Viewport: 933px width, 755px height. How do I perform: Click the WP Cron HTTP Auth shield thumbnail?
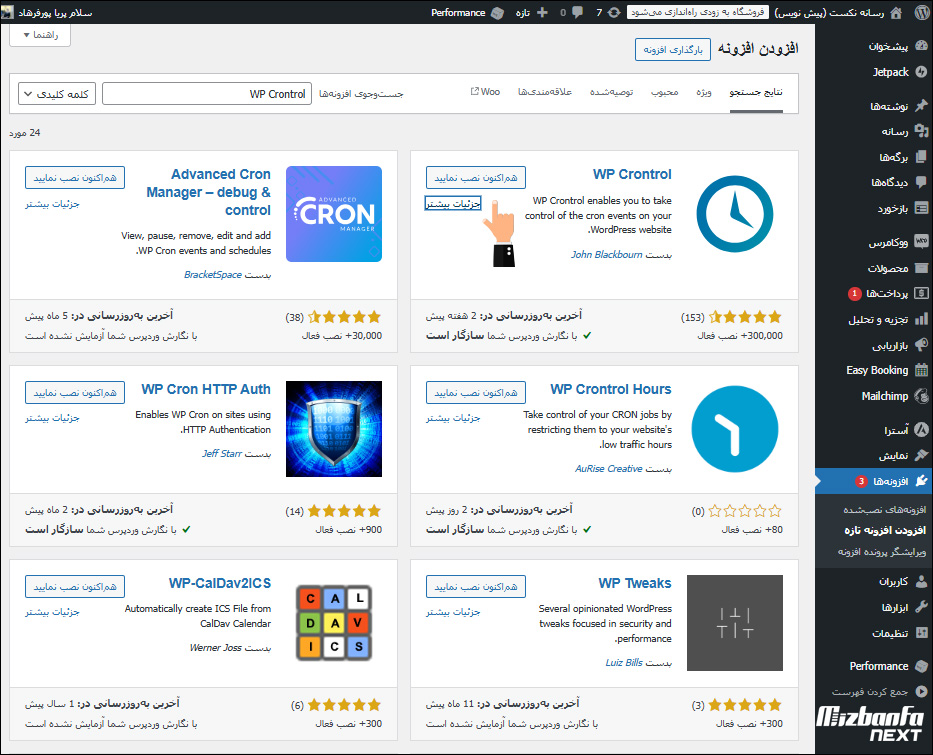tap(334, 429)
